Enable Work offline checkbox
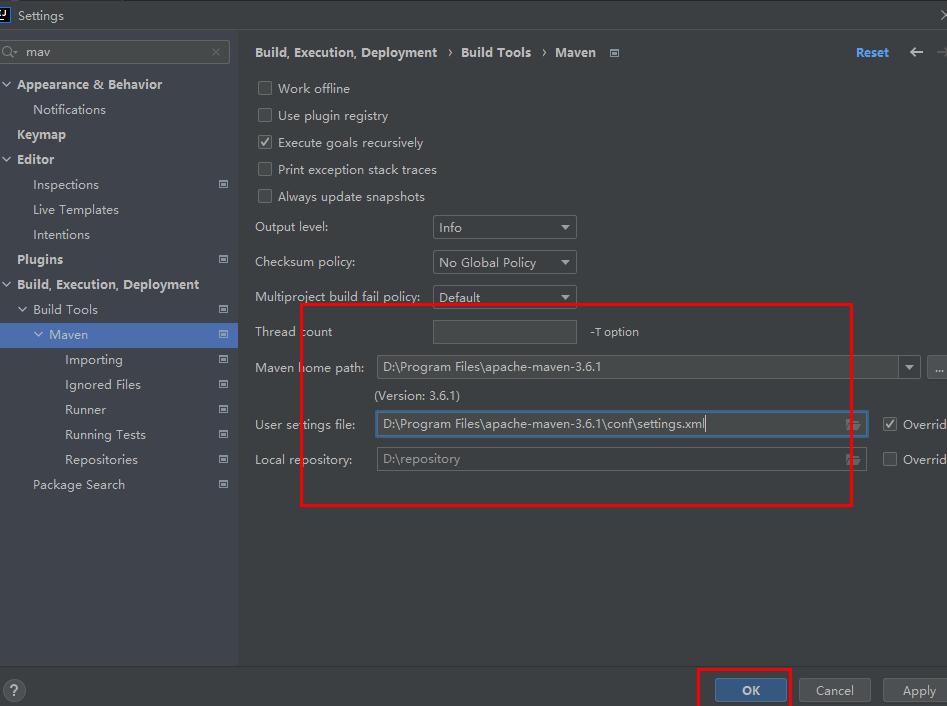Image resolution: width=947 pixels, height=706 pixels. [265, 88]
